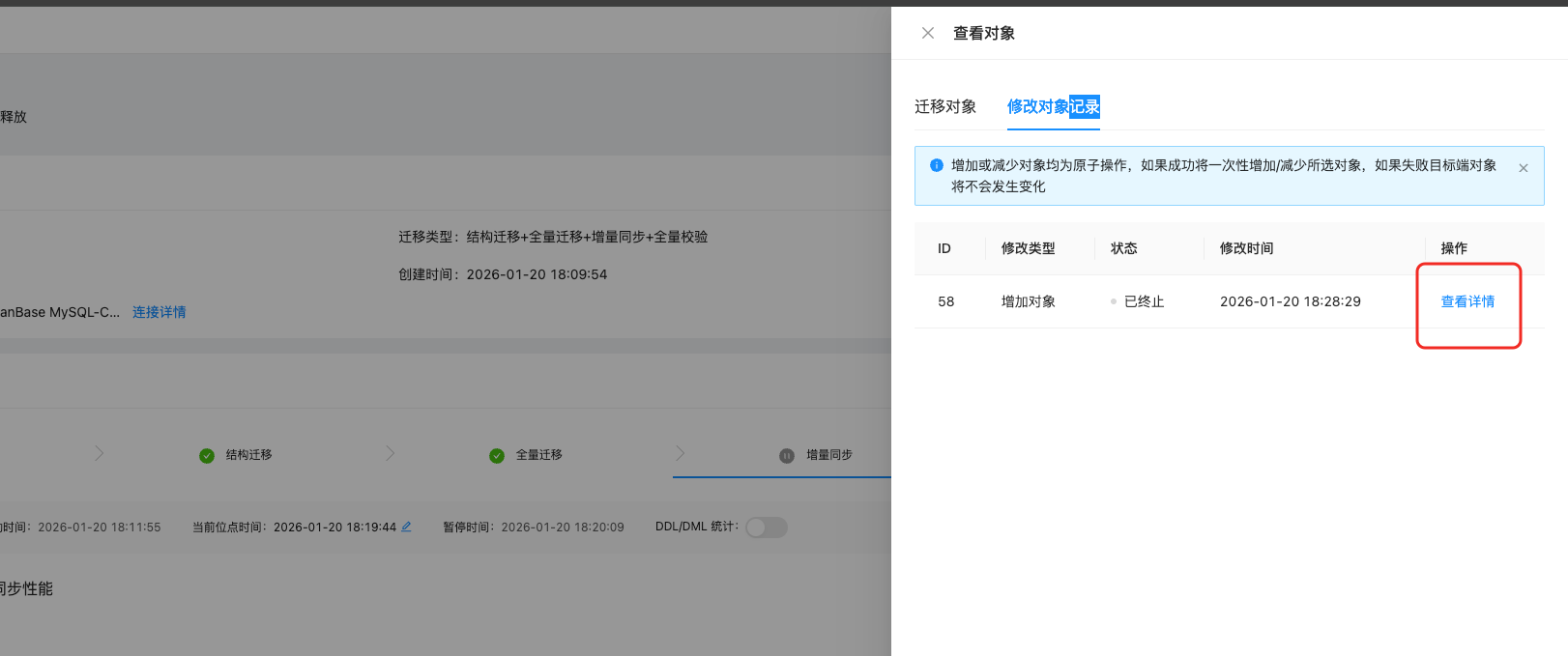
Task: Select the 增量同步 step label
Action: coord(828,455)
